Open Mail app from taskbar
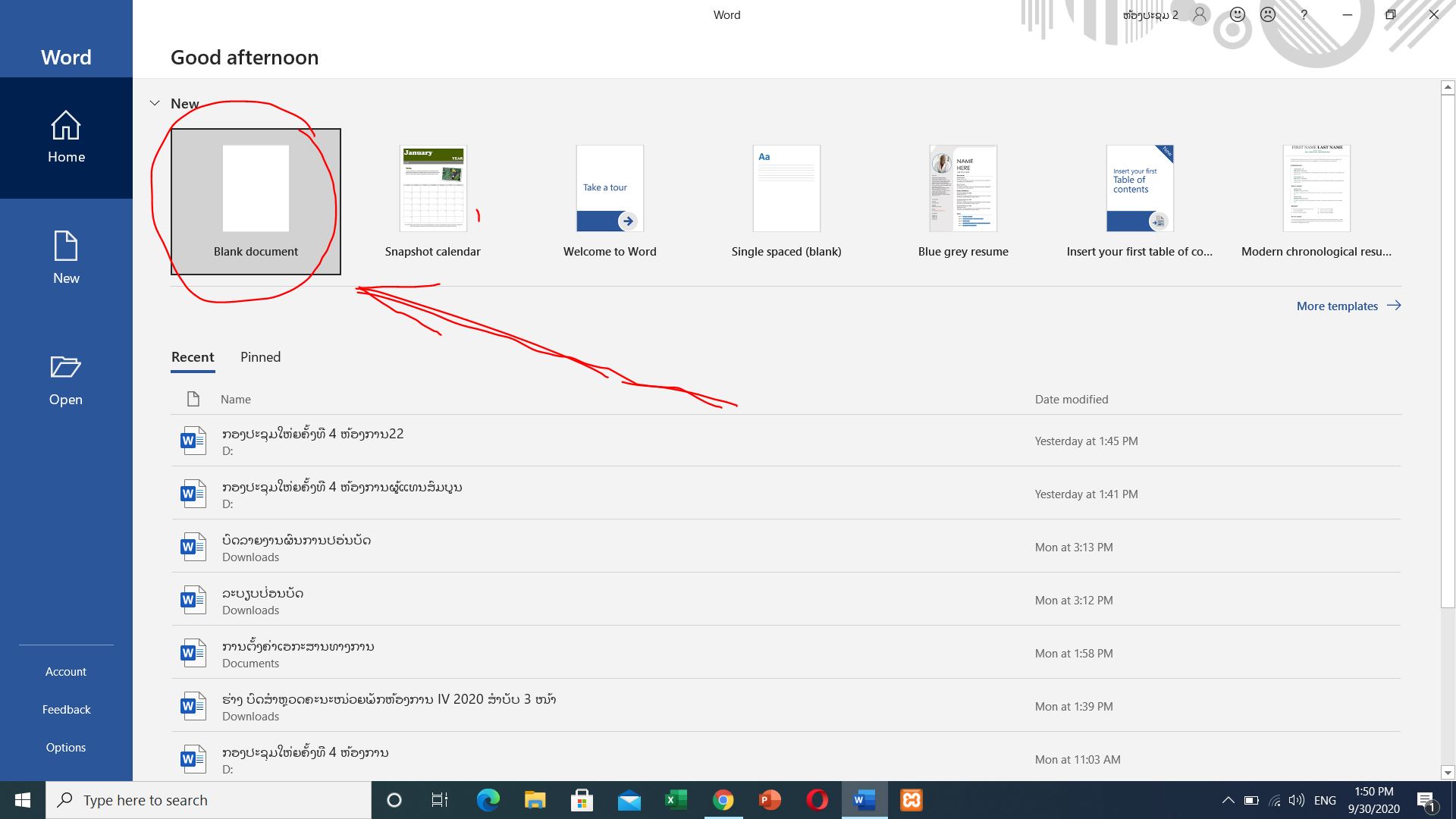1456x819 pixels. point(629,800)
